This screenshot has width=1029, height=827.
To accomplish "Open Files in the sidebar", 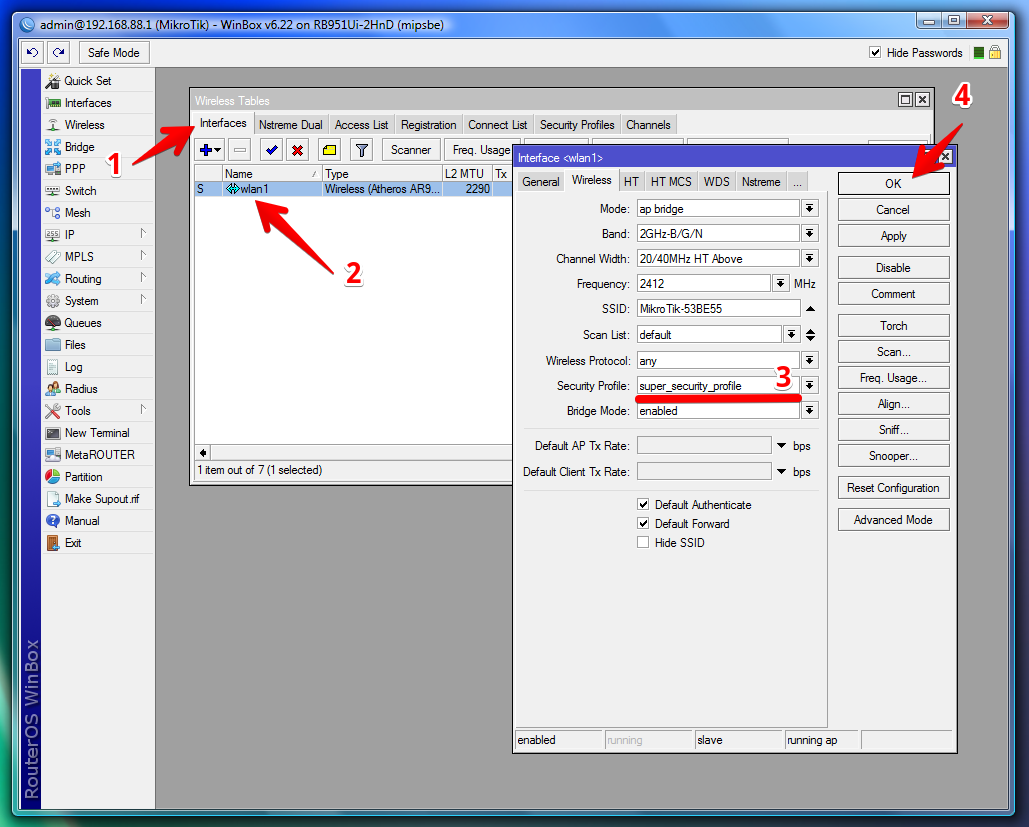I will click(75, 345).
